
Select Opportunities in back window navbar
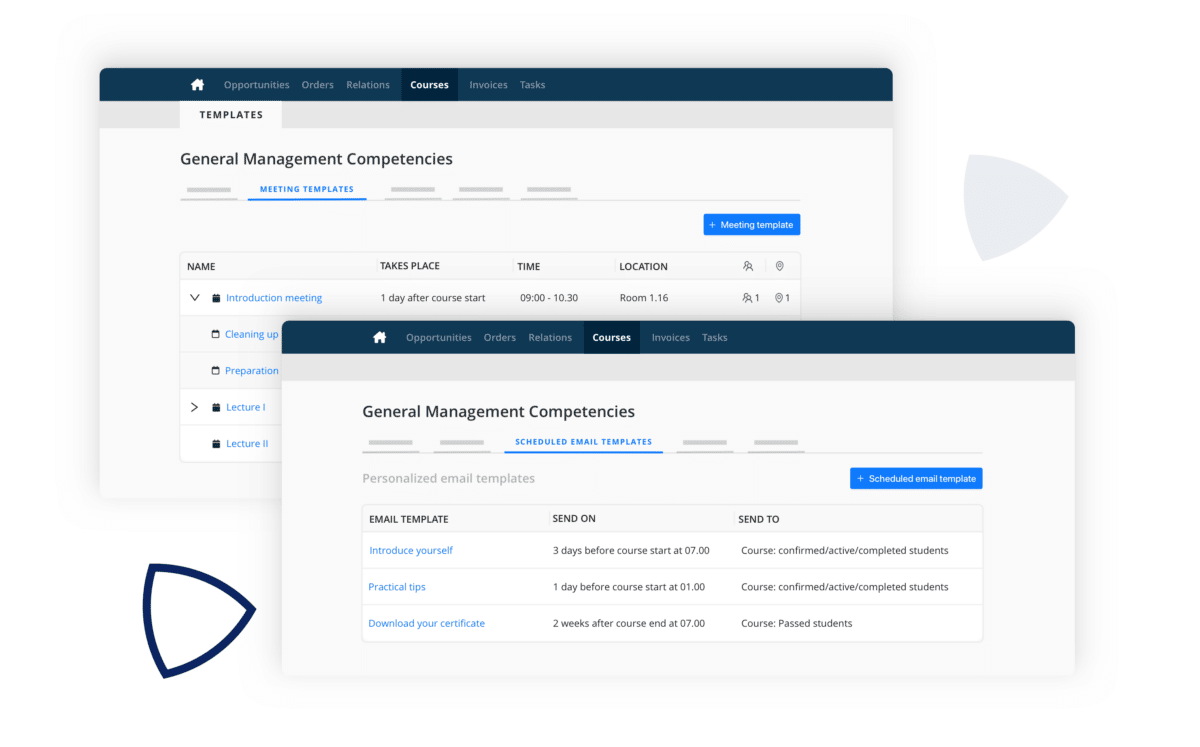pos(257,85)
